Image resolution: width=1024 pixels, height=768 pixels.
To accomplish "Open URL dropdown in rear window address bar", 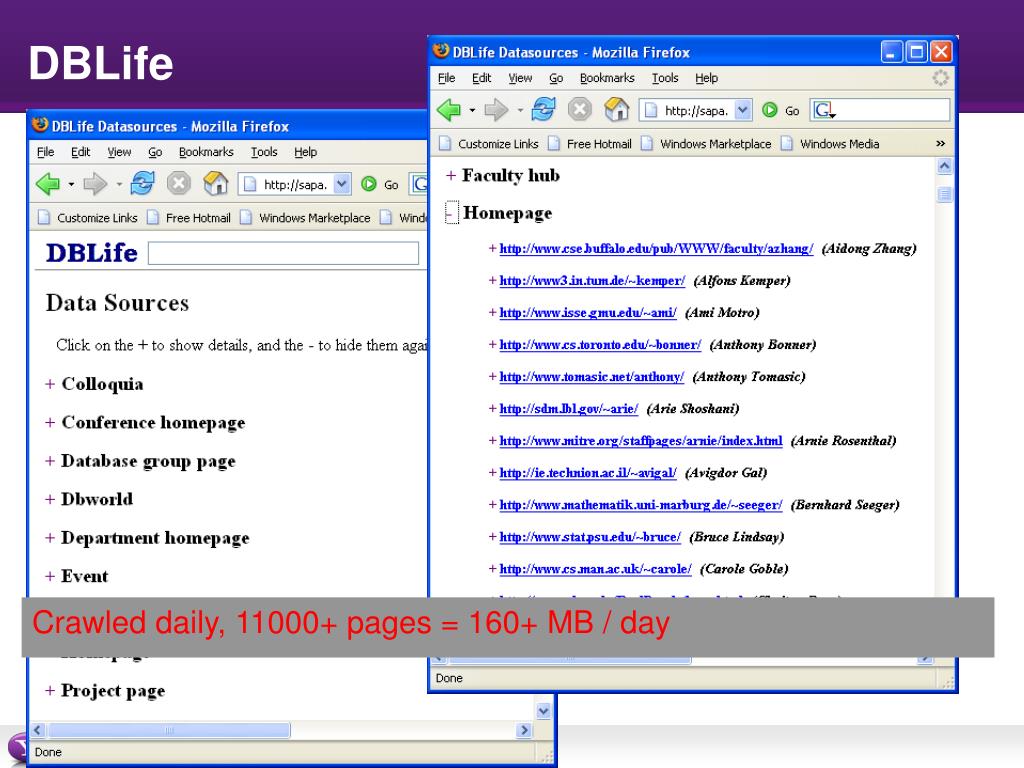I will (342, 184).
